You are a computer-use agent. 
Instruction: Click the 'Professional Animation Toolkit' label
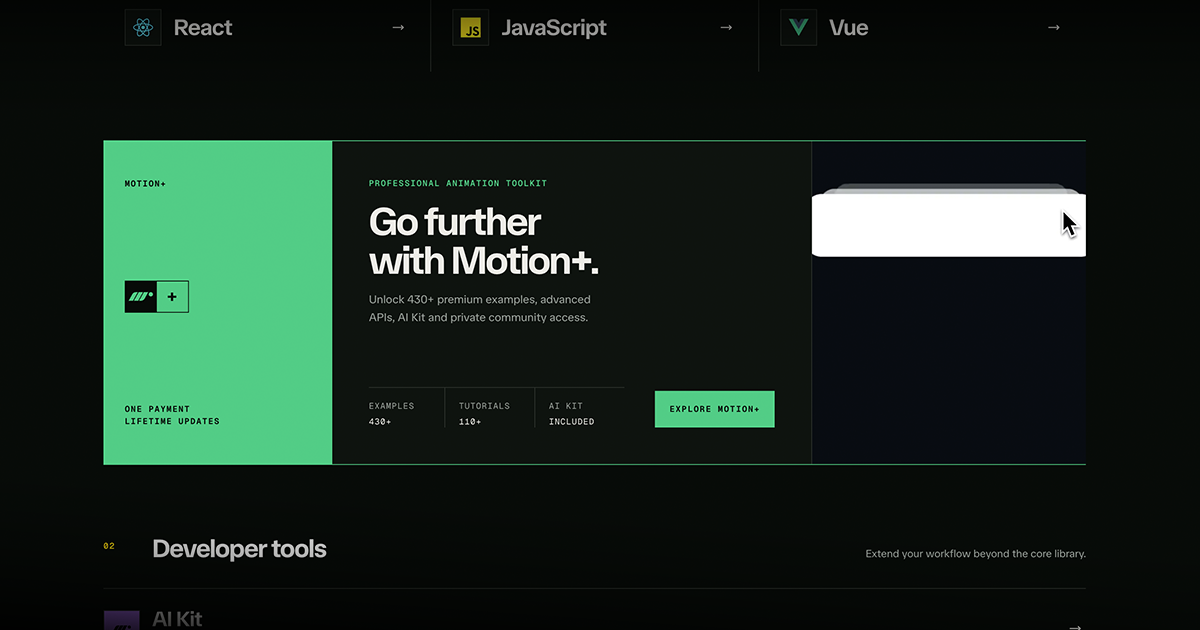[x=458, y=184]
